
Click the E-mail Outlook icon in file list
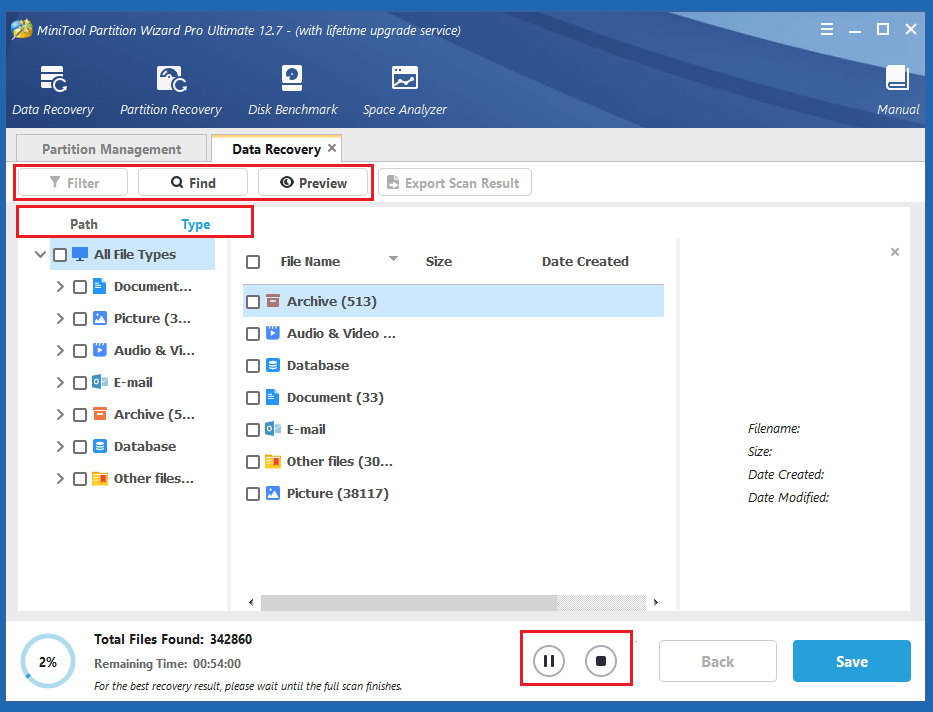[x=273, y=429]
